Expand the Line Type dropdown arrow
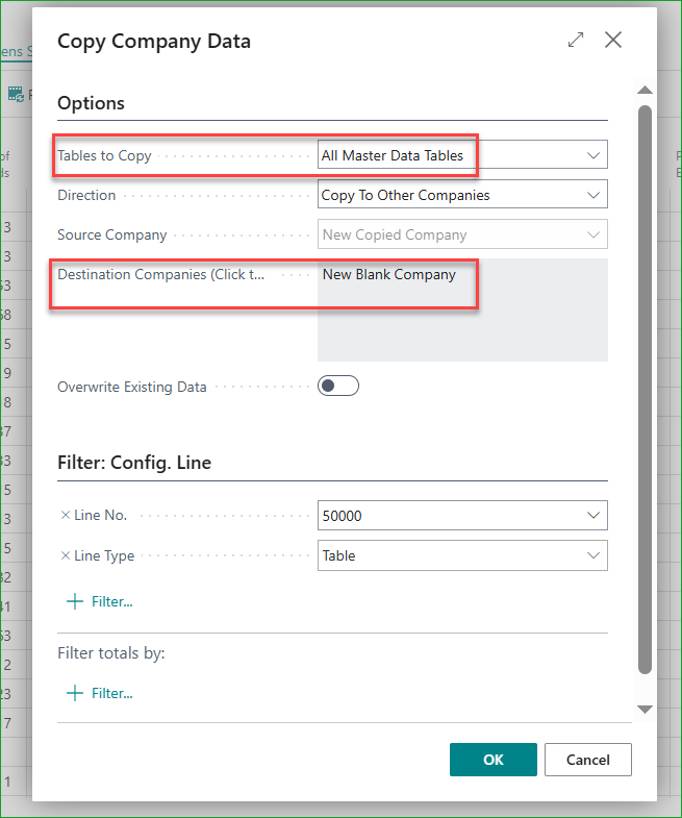The image size is (682, 818). pyautogui.click(x=593, y=556)
